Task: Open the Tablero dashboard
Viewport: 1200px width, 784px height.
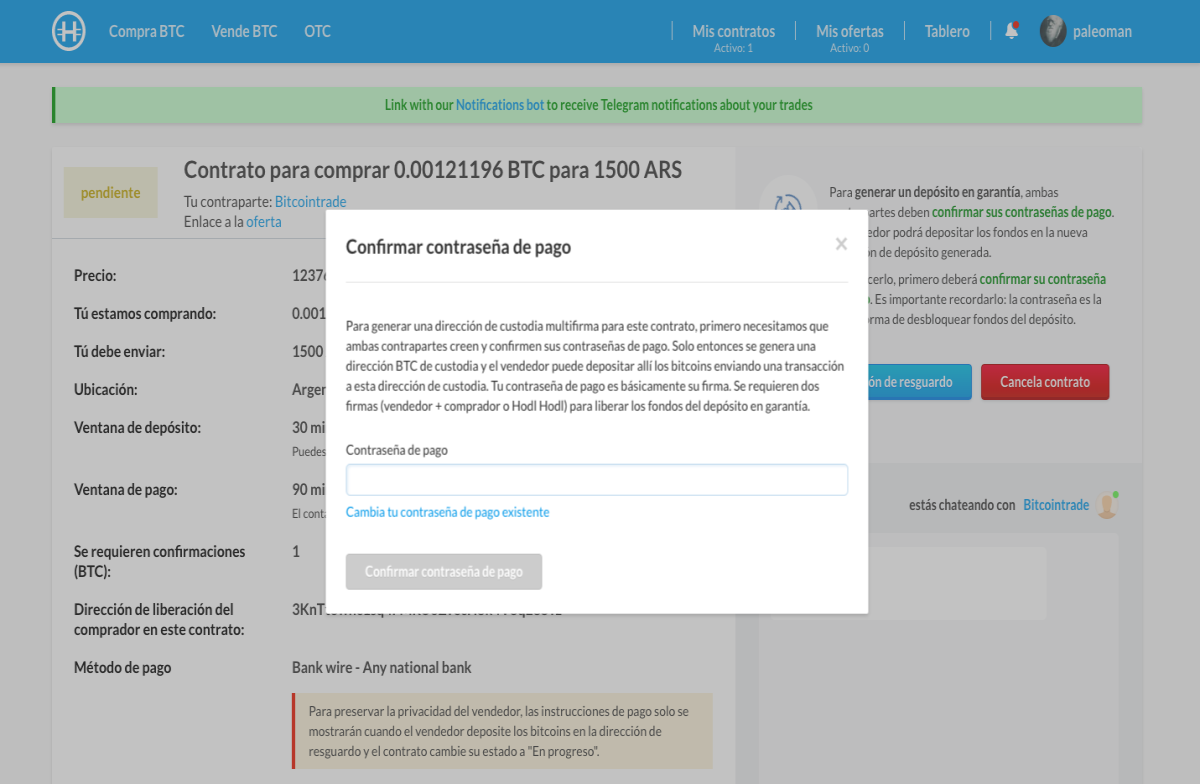Action: click(x=947, y=31)
